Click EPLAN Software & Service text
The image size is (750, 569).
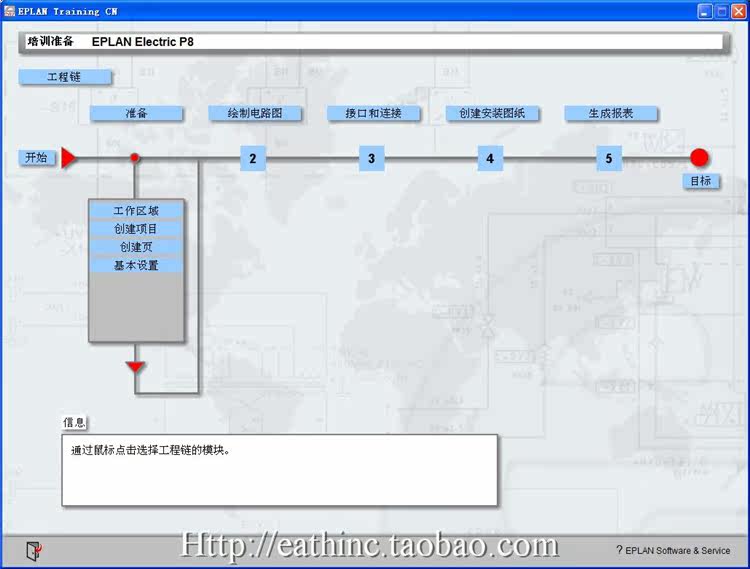[x=678, y=550]
